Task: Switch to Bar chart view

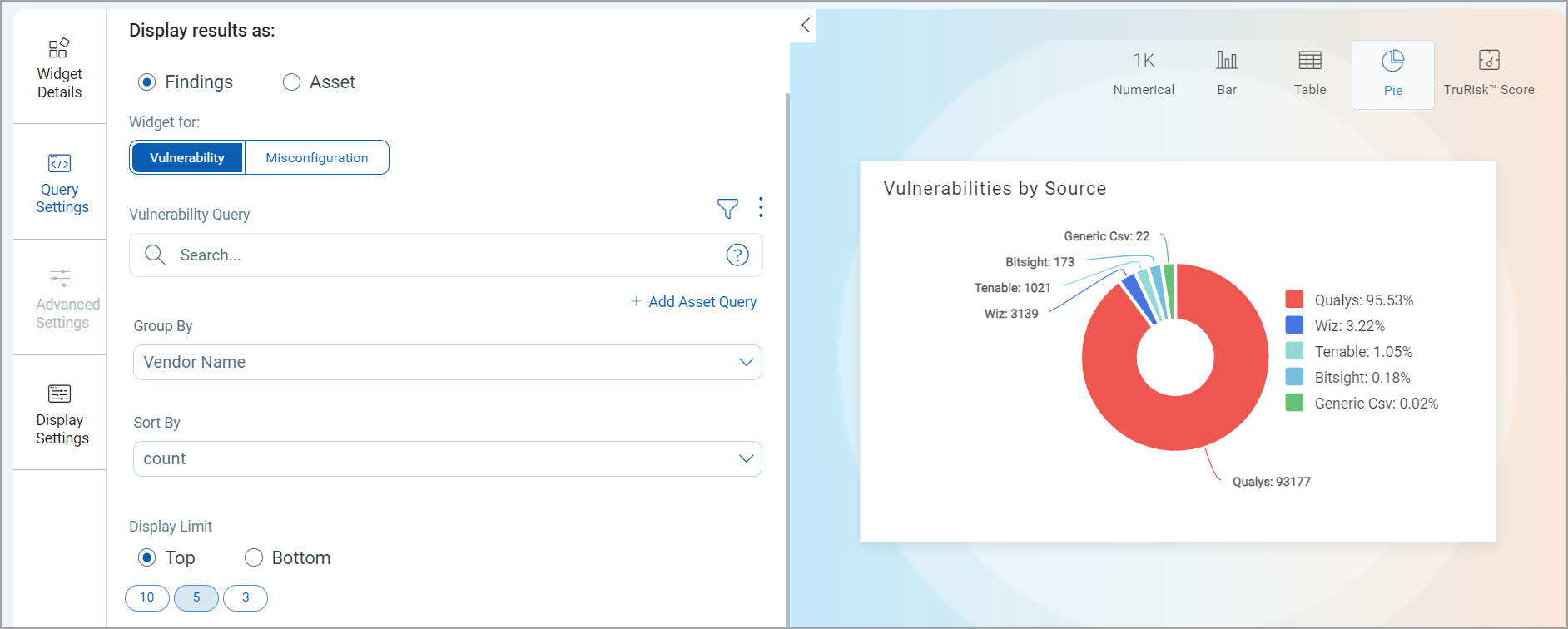Action: click(1227, 72)
